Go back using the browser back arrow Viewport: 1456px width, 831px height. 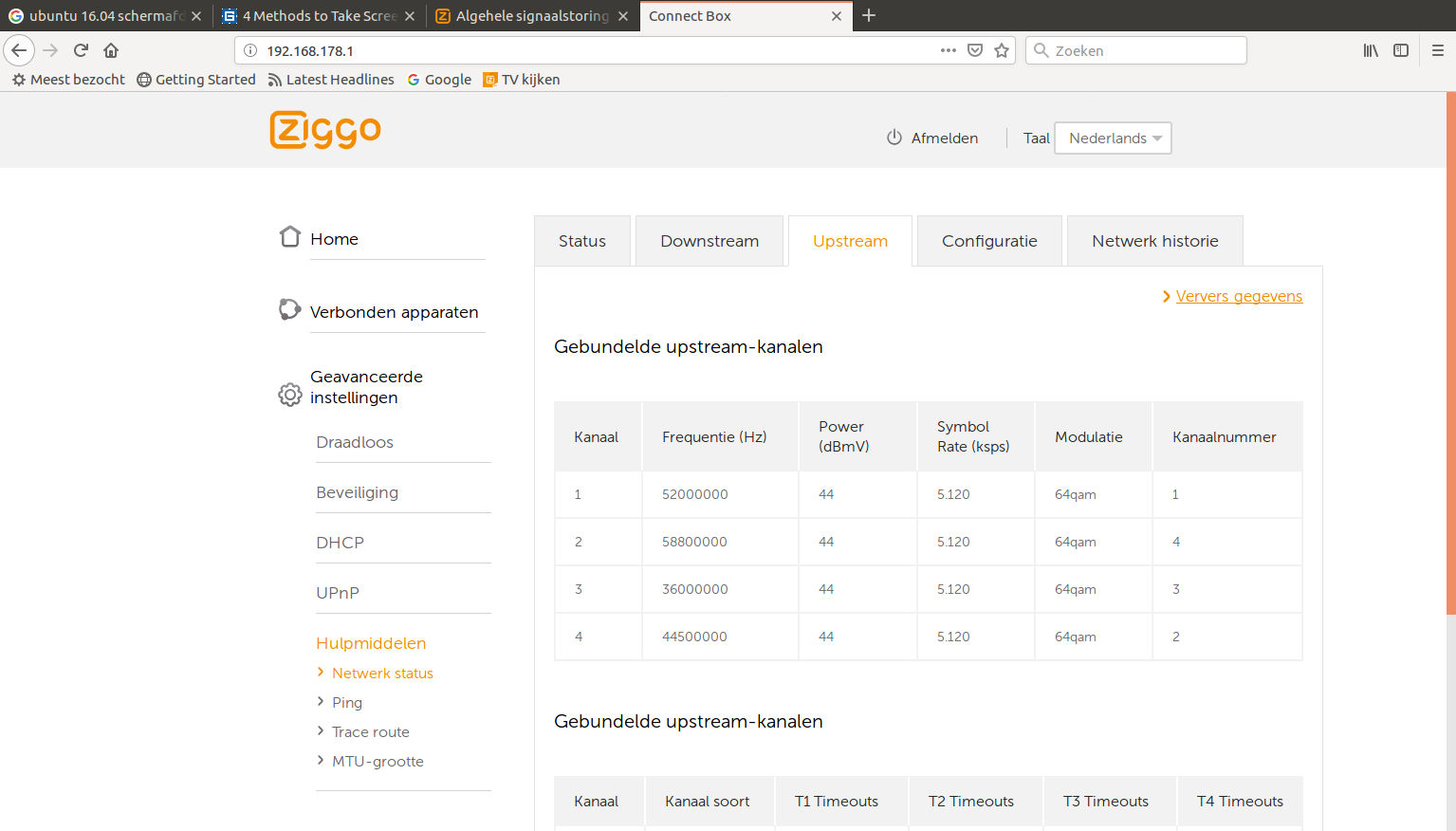(x=19, y=50)
